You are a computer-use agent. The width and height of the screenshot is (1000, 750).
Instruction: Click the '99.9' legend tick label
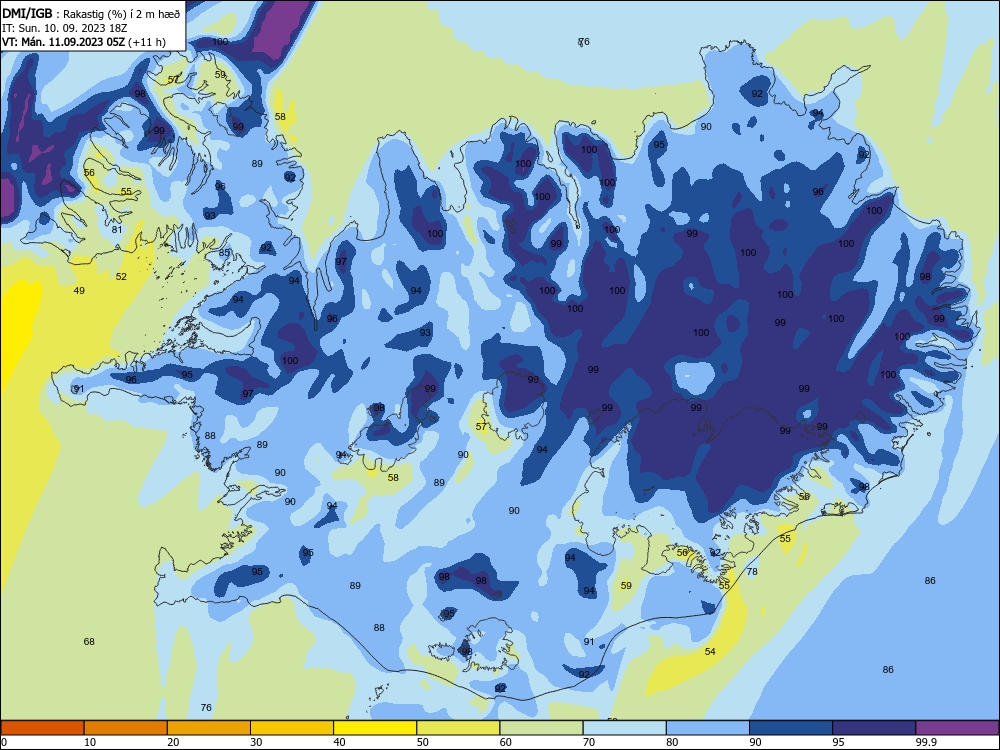point(925,742)
